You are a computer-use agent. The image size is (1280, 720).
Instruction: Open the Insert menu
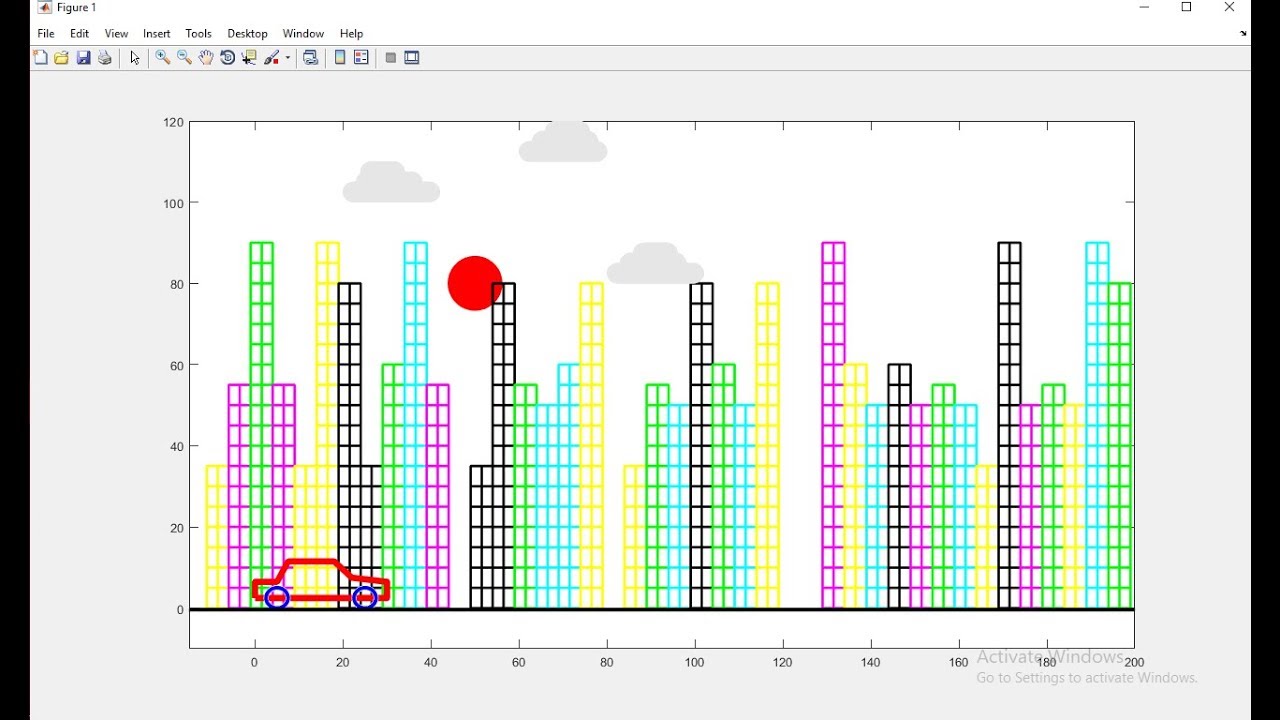(x=157, y=33)
